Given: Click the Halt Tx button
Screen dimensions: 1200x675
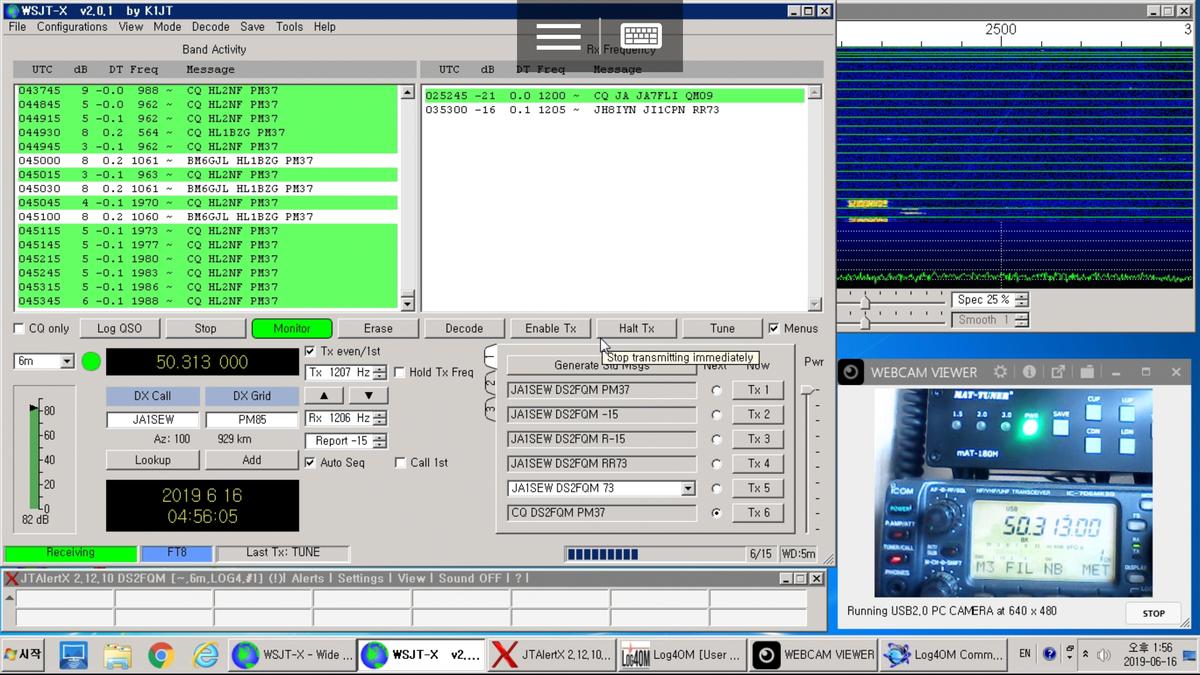Looking at the screenshot, I should tap(636, 328).
